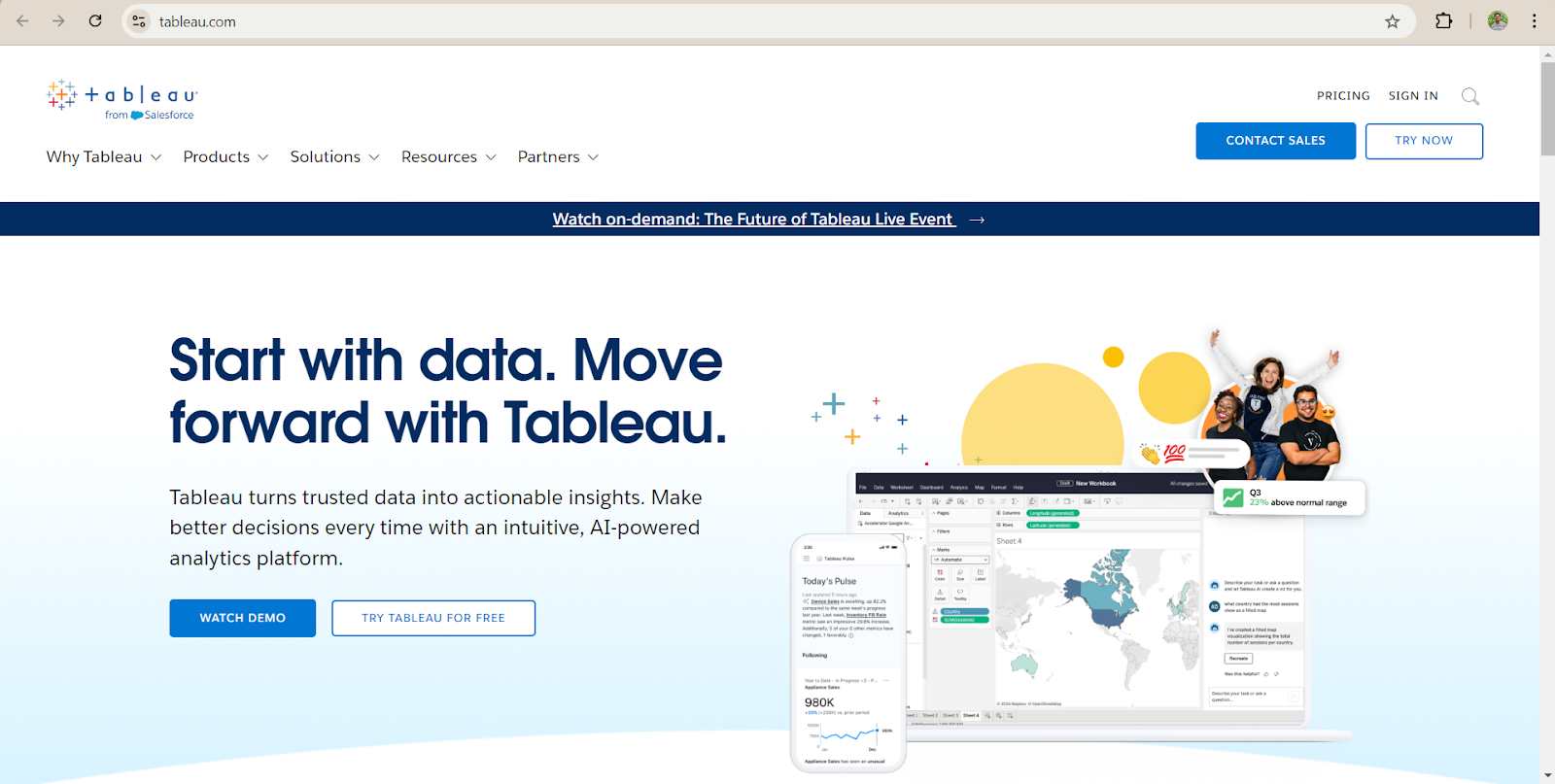
Task: Click the WATCH DEMO button
Action: [243, 618]
